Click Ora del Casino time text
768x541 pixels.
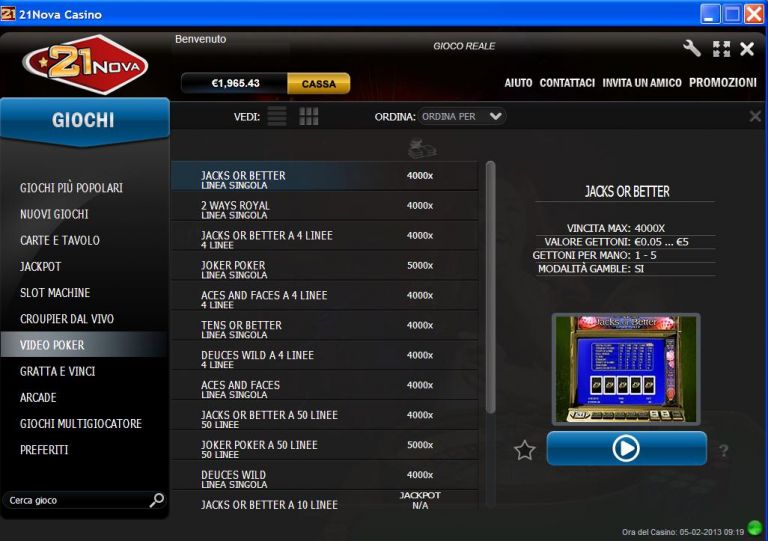683,532
